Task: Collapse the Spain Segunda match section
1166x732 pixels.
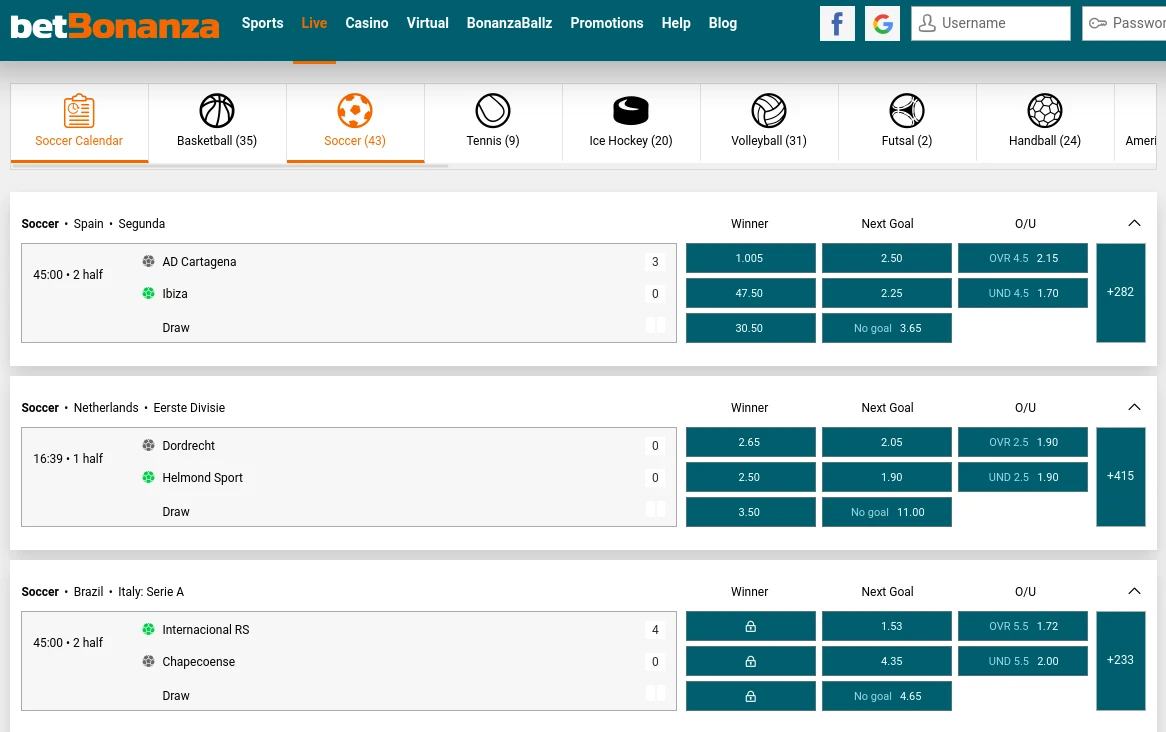Action: [x=1134, y=224]
